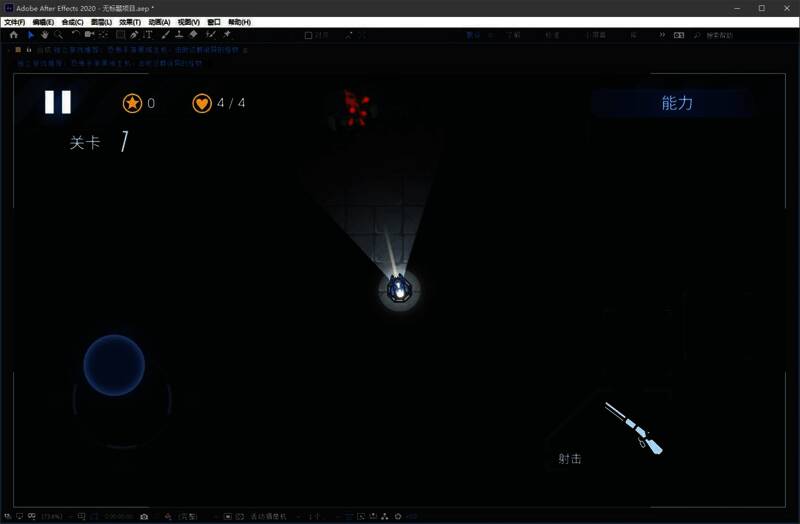Expand the workspace overflow chevron
The height and width of the screenshot is (524, 800).
[661, 35]
